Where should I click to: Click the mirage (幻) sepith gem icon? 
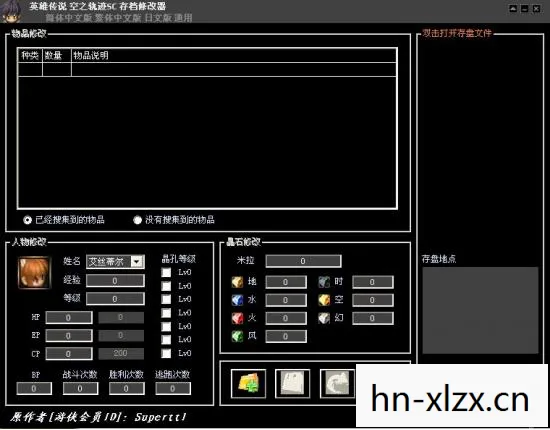(324, 318)
